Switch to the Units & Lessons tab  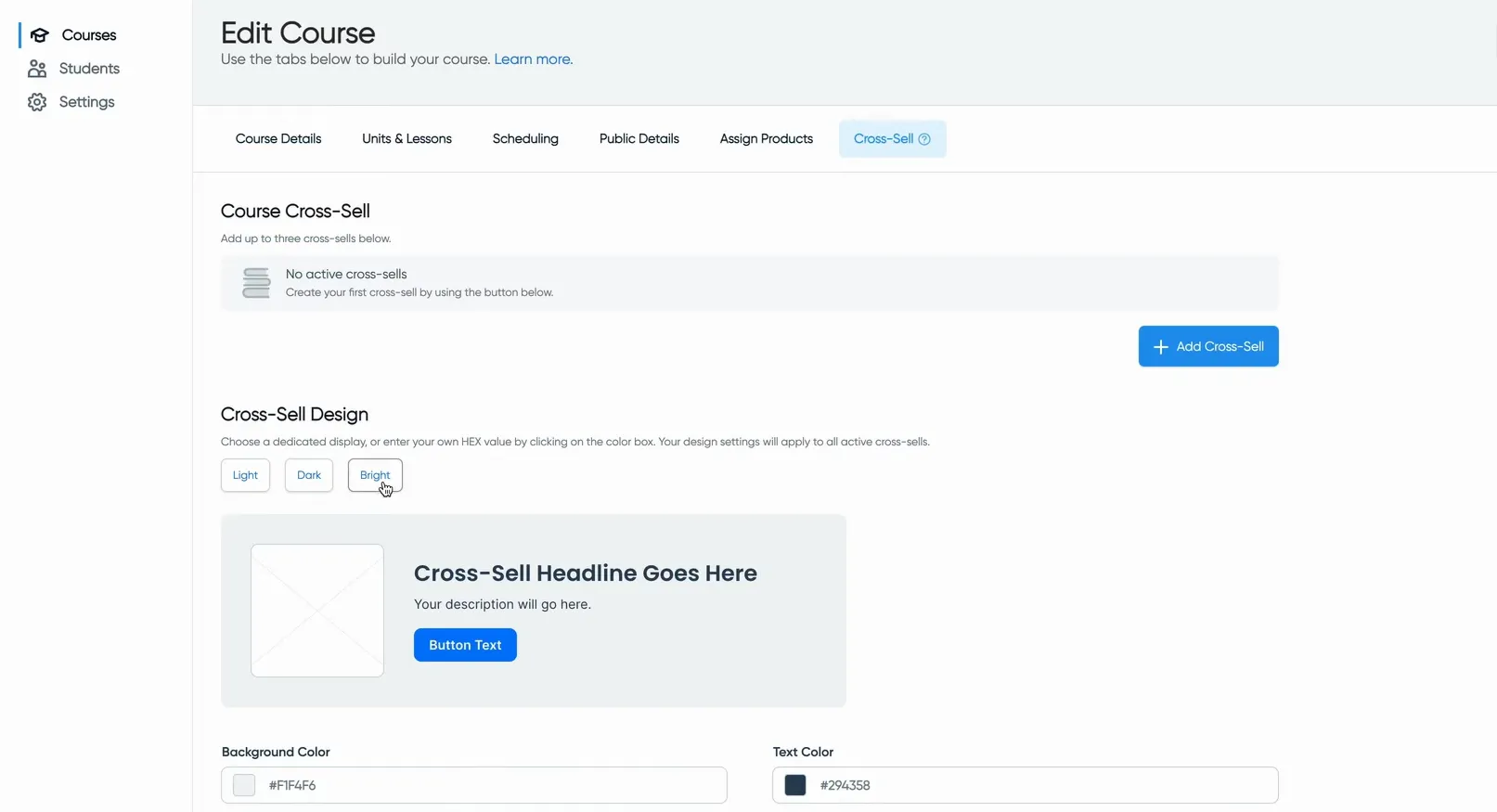[x=407, y=139]
